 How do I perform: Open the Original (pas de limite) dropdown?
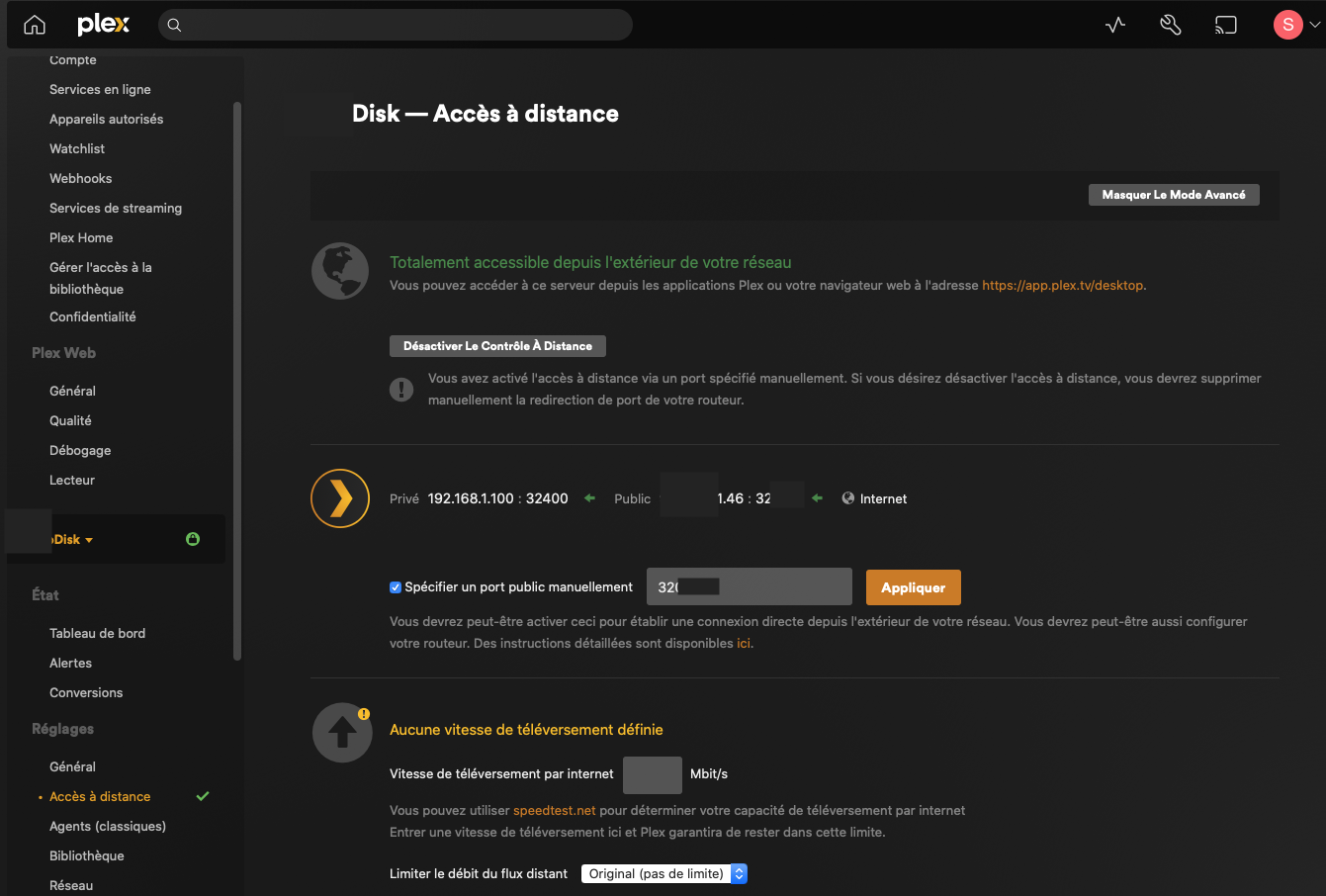[x=663, y=873]
